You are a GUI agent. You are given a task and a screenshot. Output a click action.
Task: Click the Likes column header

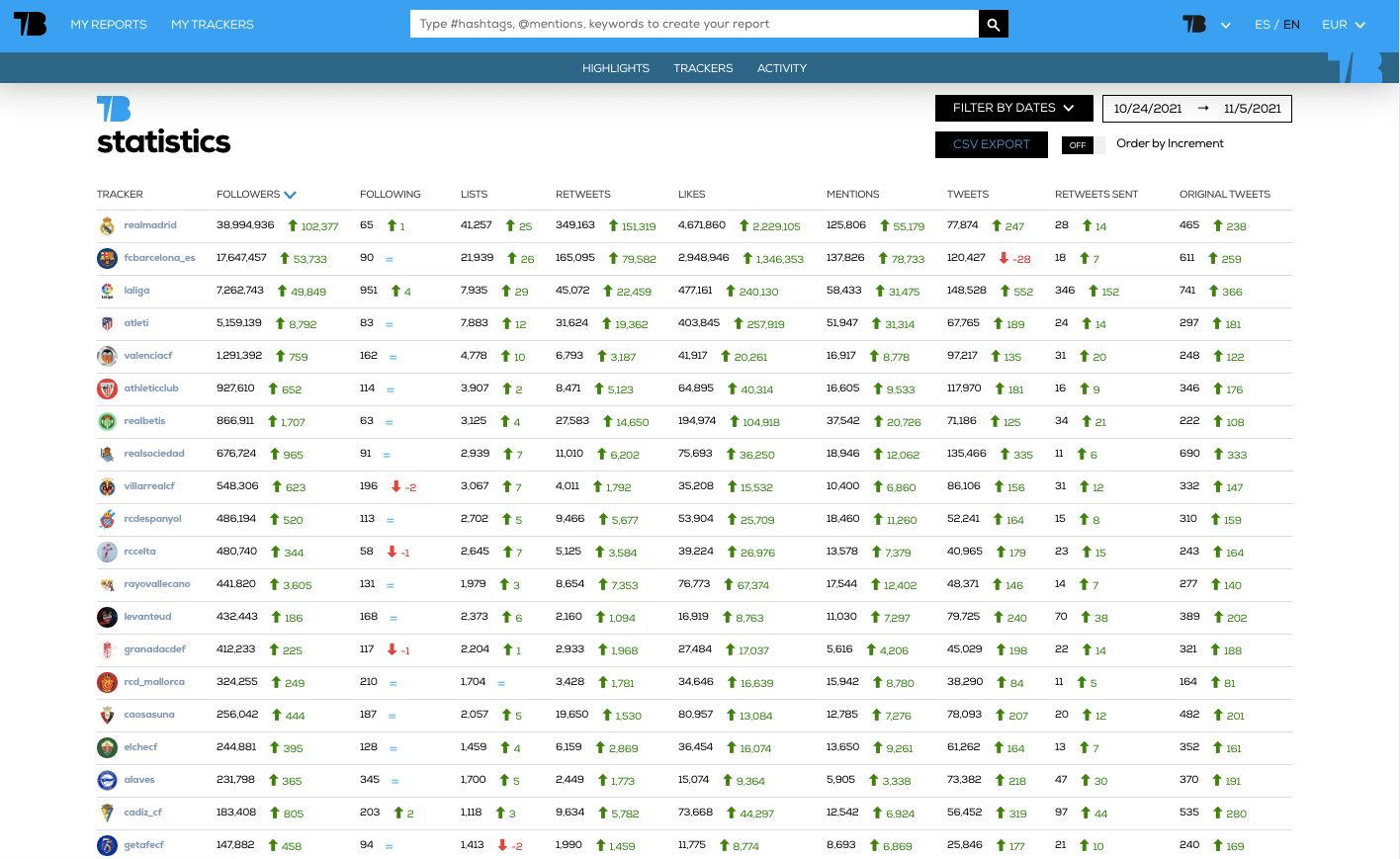click(x=692, y=195)
